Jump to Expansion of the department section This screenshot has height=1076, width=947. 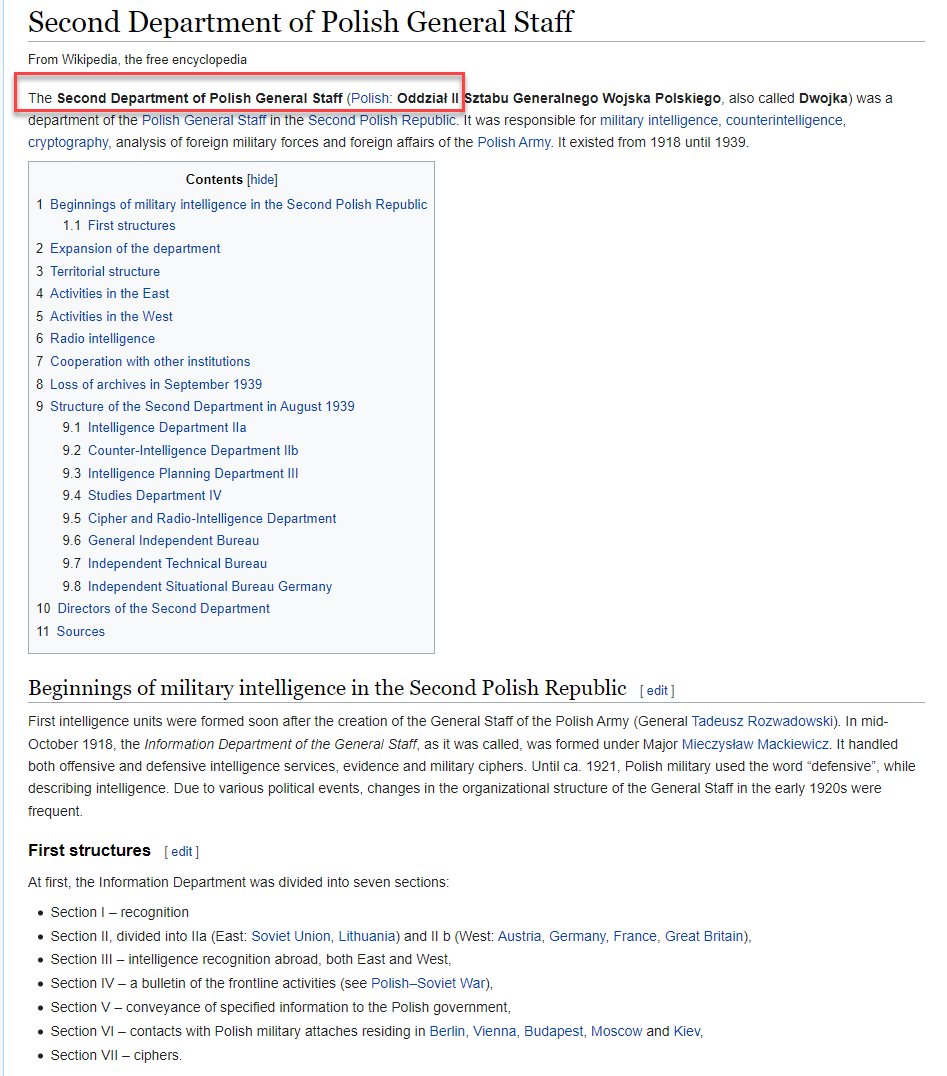tap(135, 248)
